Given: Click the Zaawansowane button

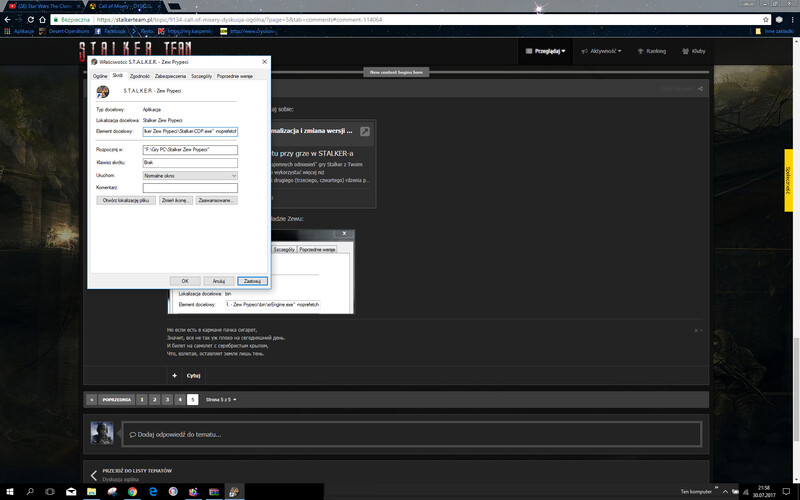Looking at the screenshot, I should pyautogui.click(x=217, y=201).
